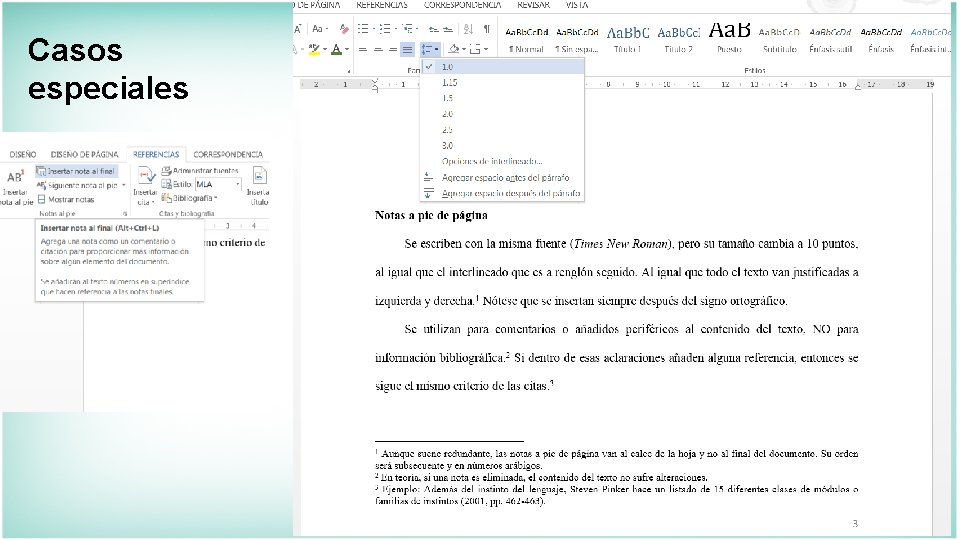Image resolution: width=960 pixels, height=540 pixels.
Task: Click the align left icon
Action: click(x=363, y=50)
